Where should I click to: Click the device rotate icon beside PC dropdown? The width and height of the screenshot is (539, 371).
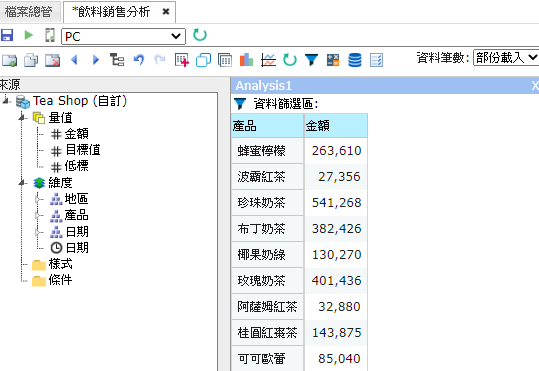(x=50, y=35)
